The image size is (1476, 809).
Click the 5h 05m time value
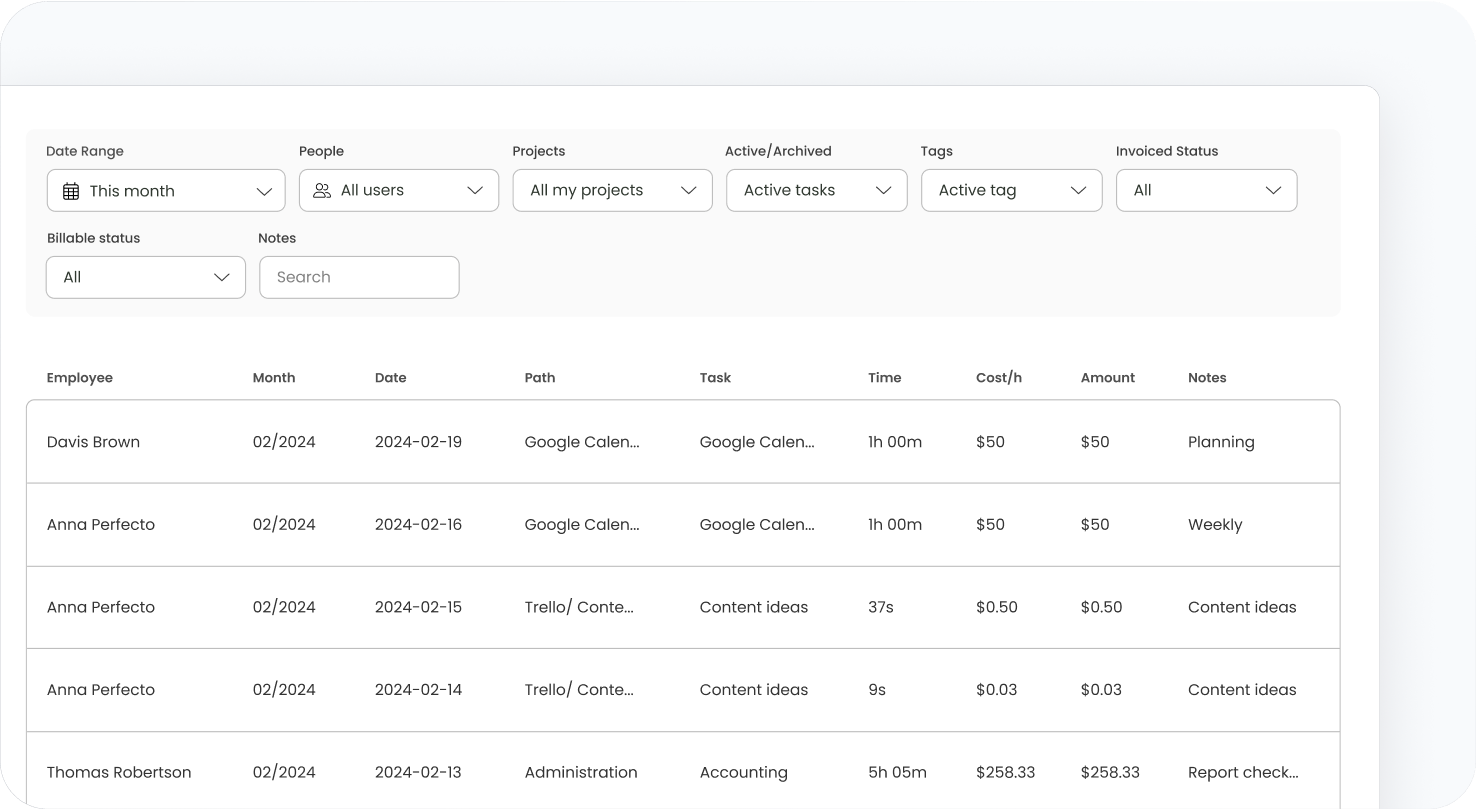(898, 772)
